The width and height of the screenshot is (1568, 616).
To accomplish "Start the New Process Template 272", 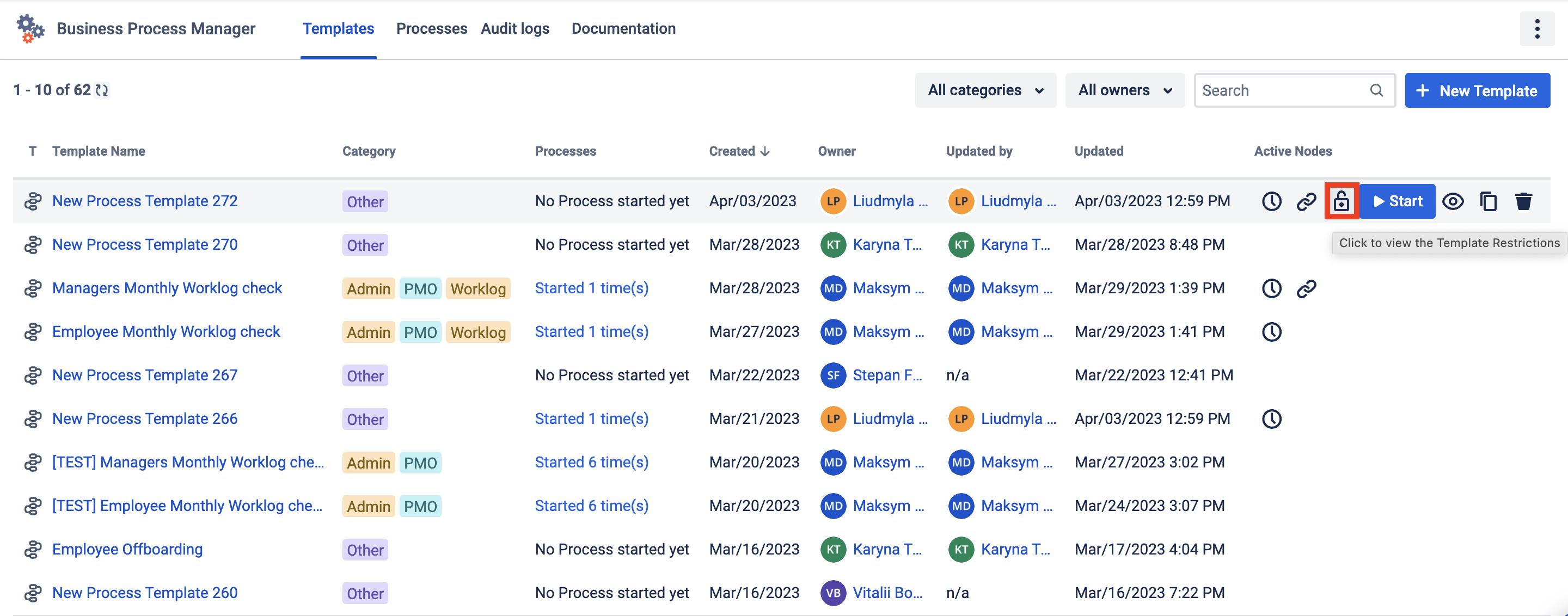I will [x=1397, y=201].
